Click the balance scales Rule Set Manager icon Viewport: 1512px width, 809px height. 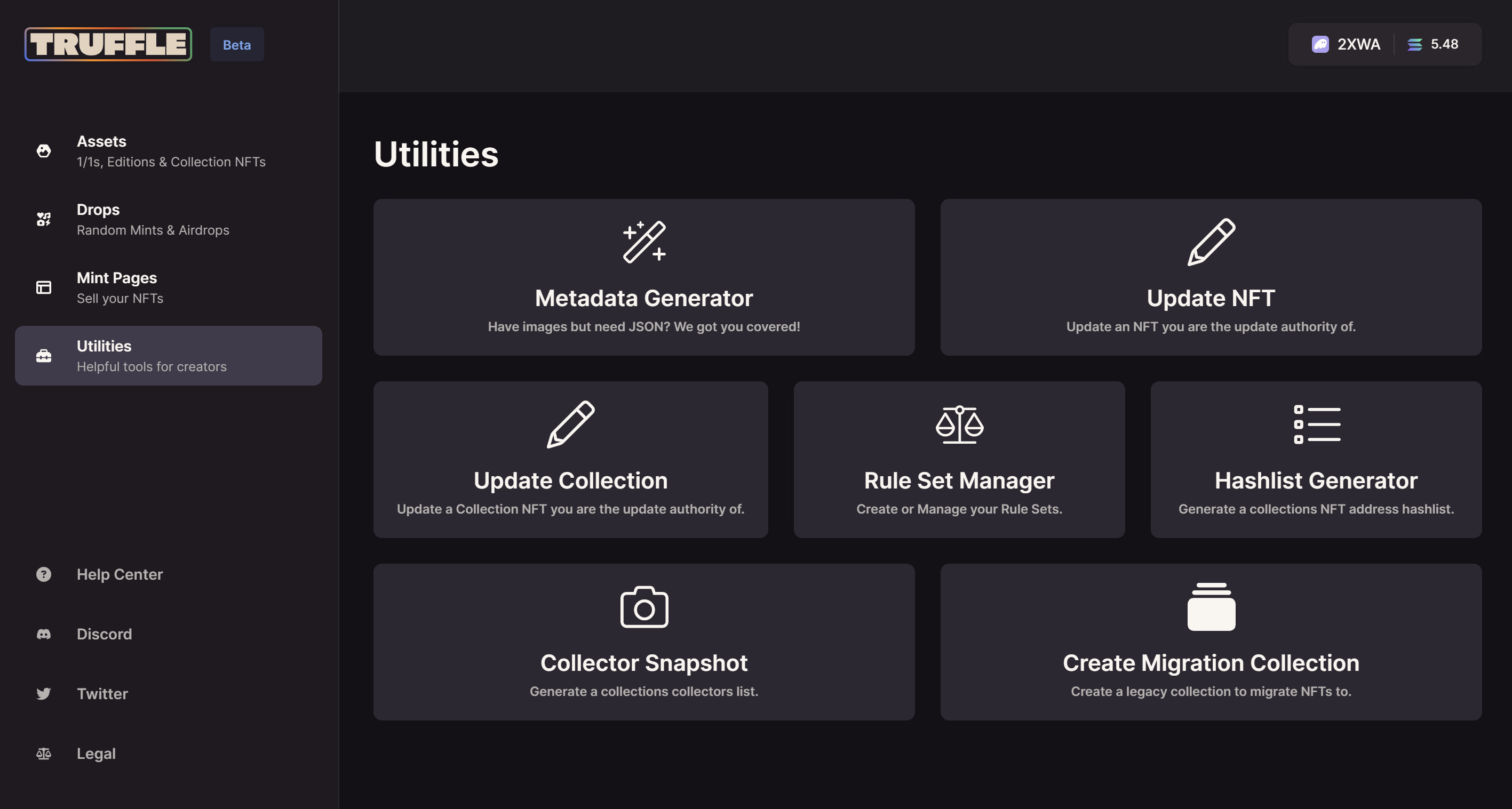(959, 424)
